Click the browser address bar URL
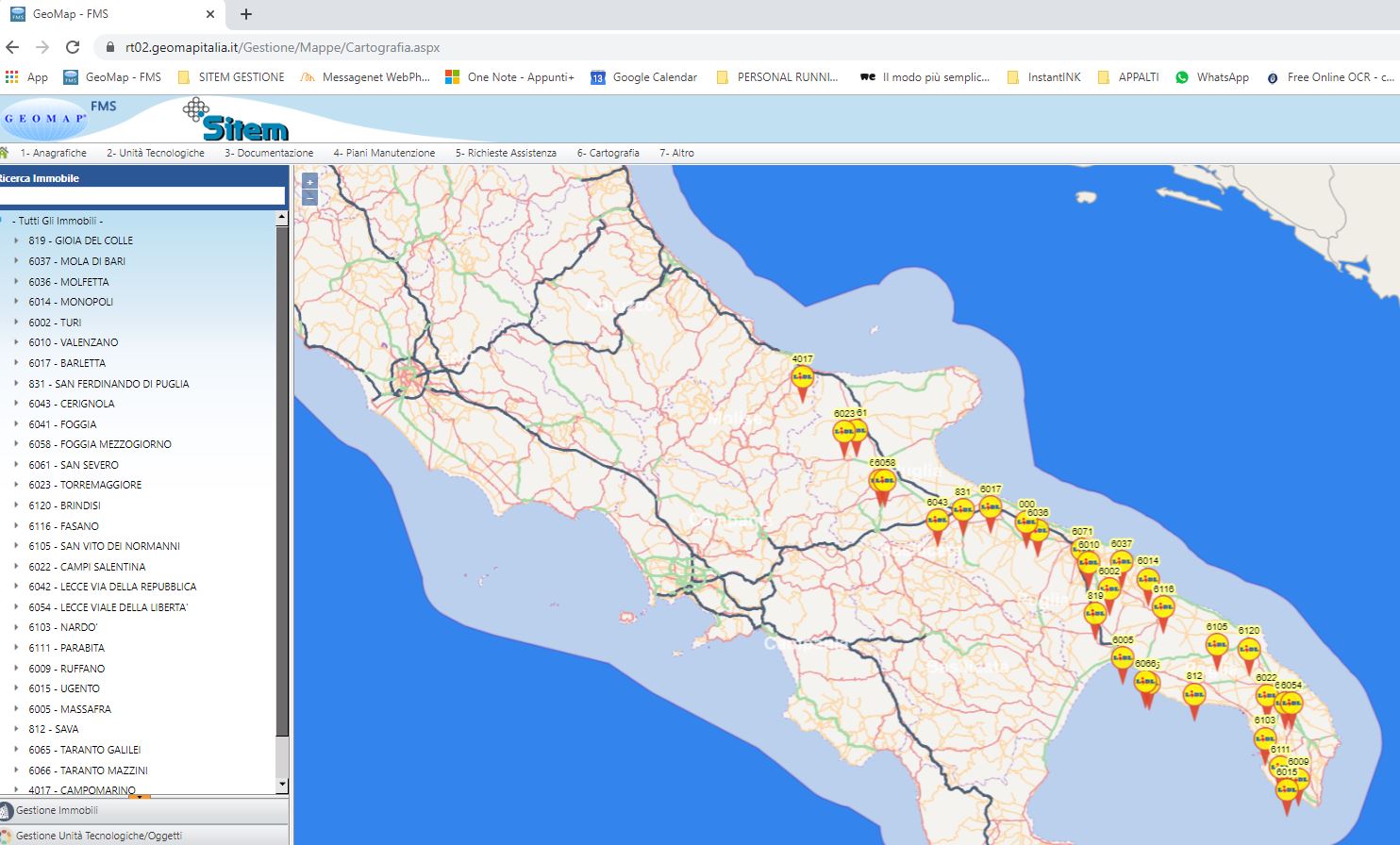1400x845 pixels. coord(282,47)
